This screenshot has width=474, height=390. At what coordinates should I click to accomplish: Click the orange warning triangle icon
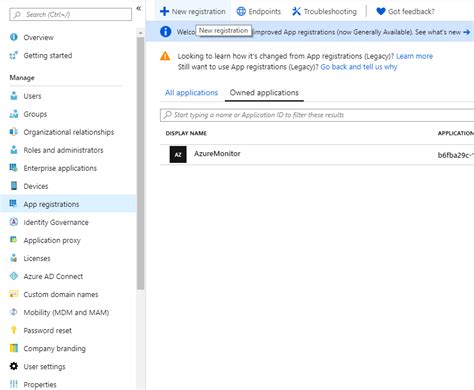165,56
